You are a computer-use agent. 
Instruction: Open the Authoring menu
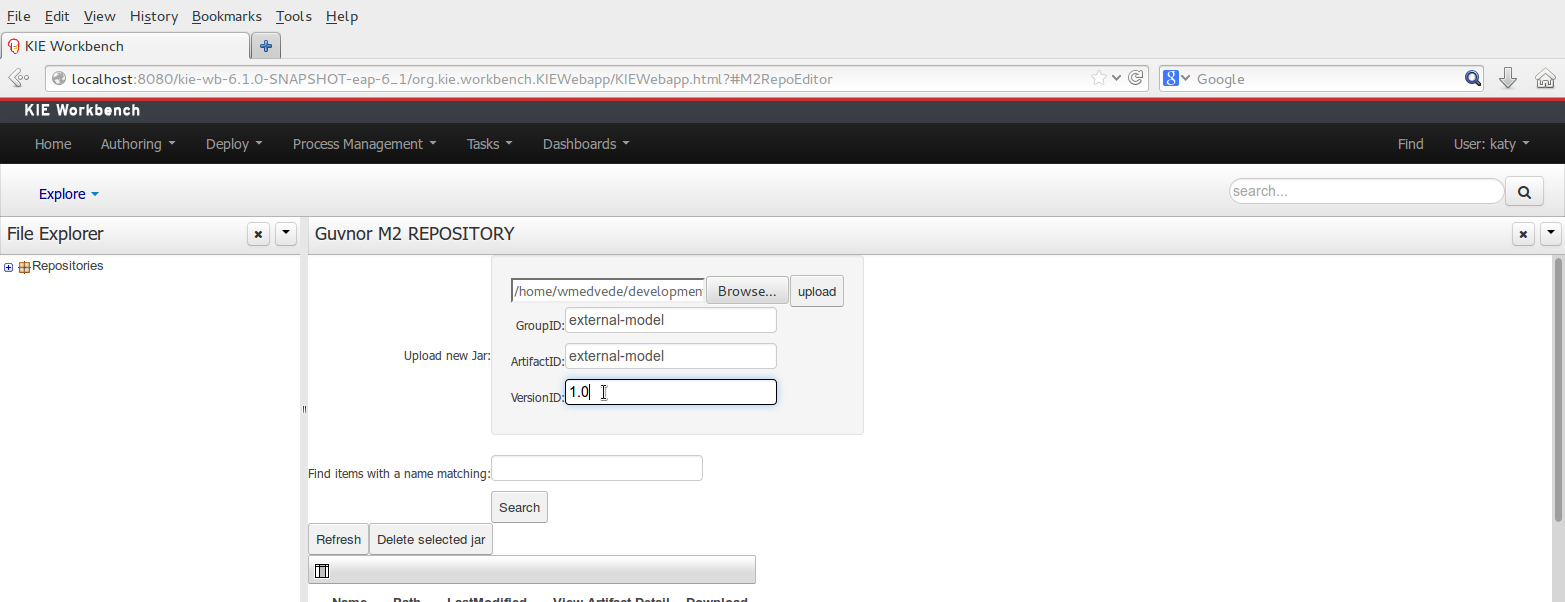click(138, 144)
